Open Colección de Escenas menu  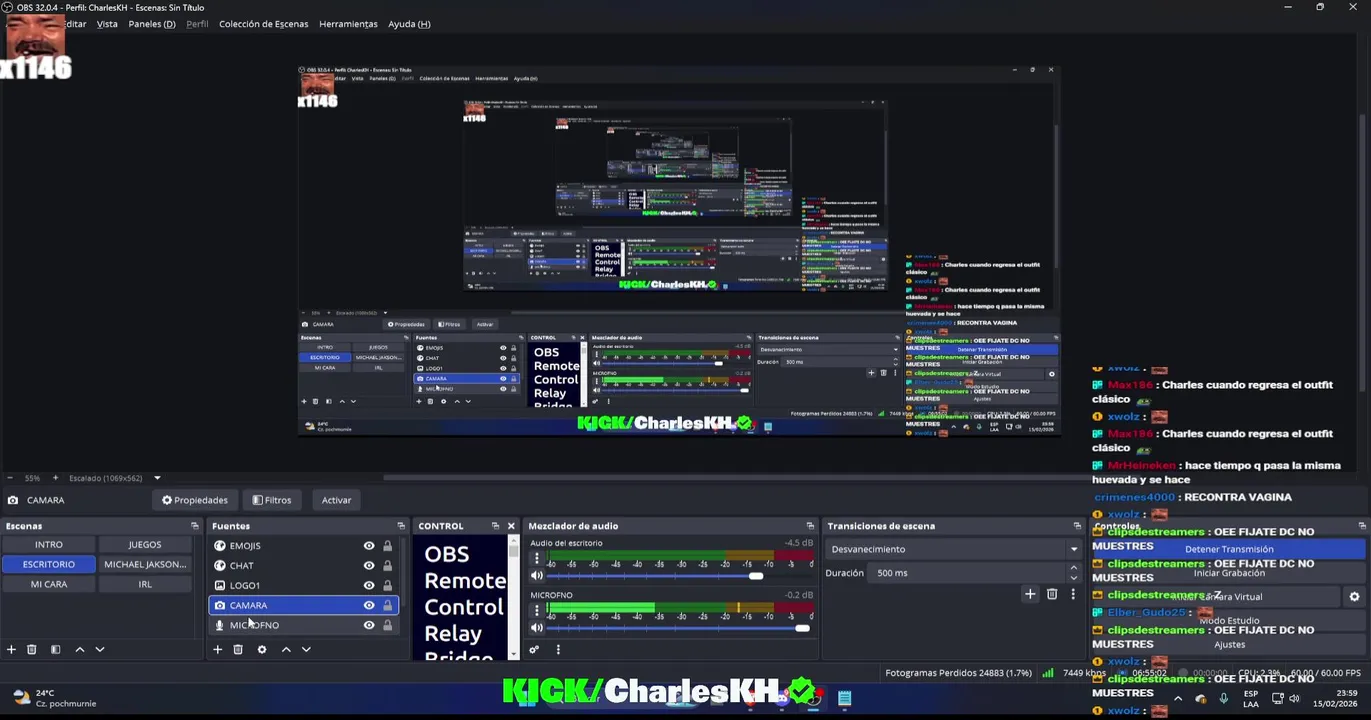coord(264,24)
